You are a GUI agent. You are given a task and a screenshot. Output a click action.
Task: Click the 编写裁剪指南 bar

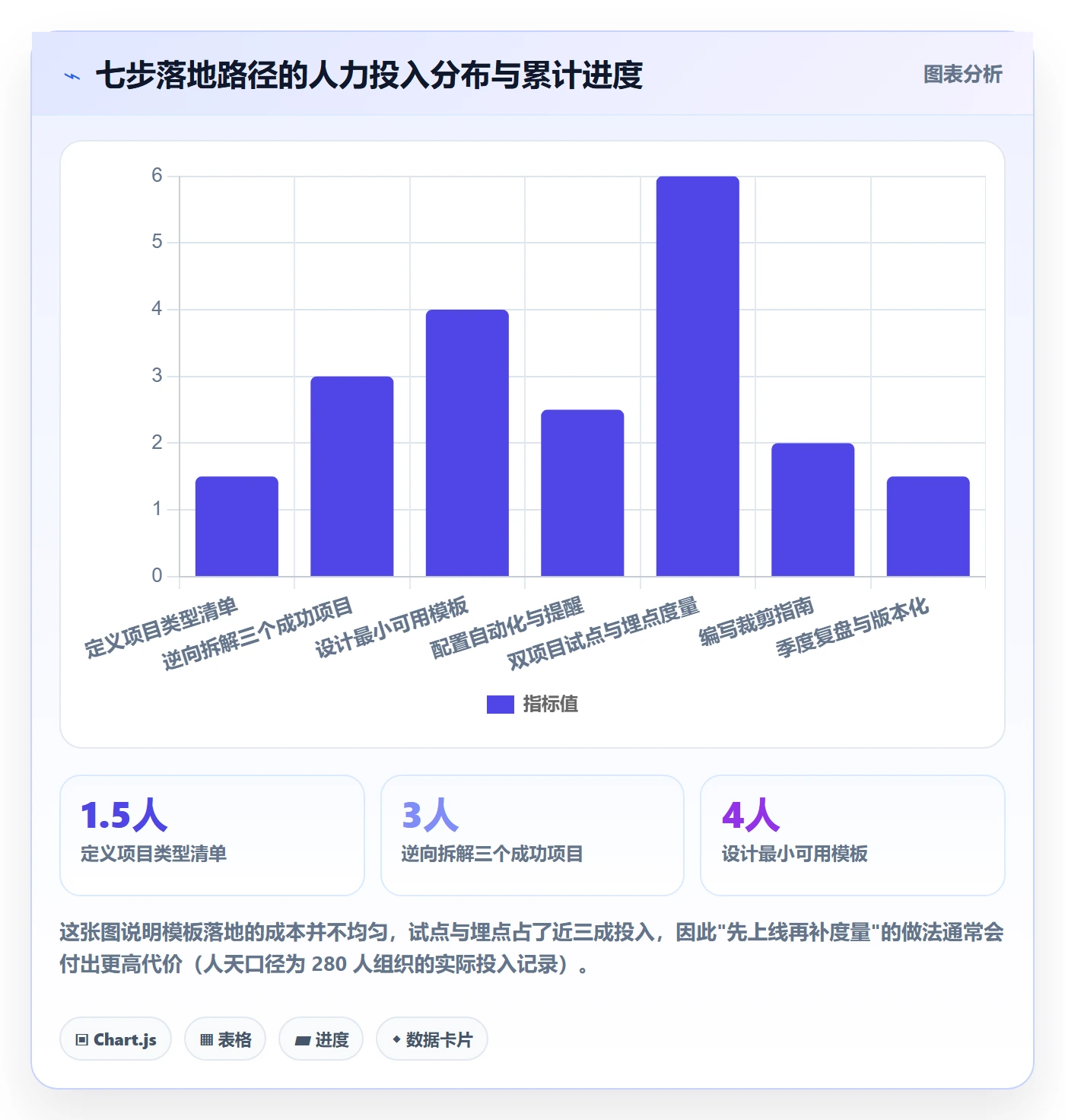(813, 510)
